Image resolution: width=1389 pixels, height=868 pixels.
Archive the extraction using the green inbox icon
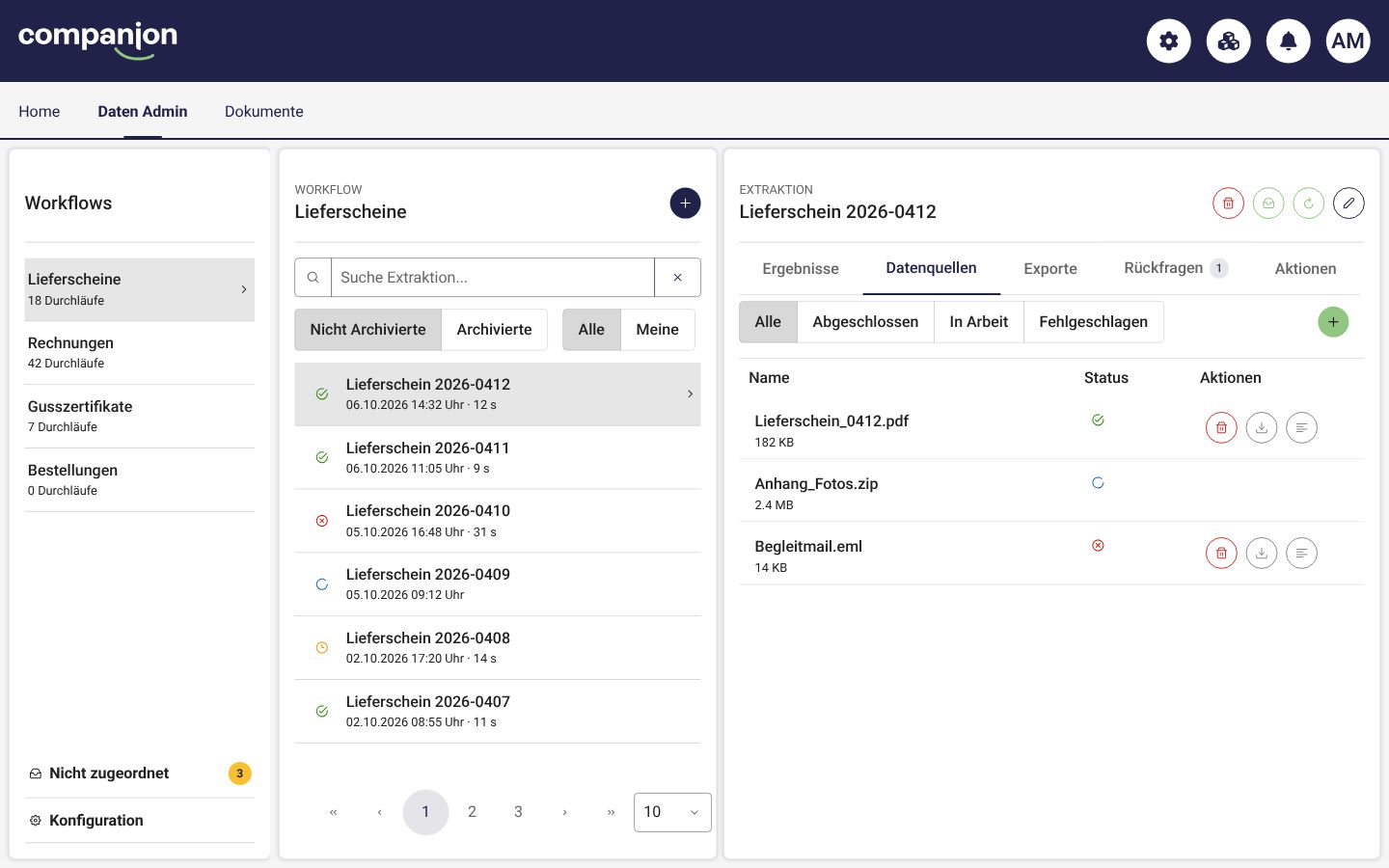[x=1268, y=203]
